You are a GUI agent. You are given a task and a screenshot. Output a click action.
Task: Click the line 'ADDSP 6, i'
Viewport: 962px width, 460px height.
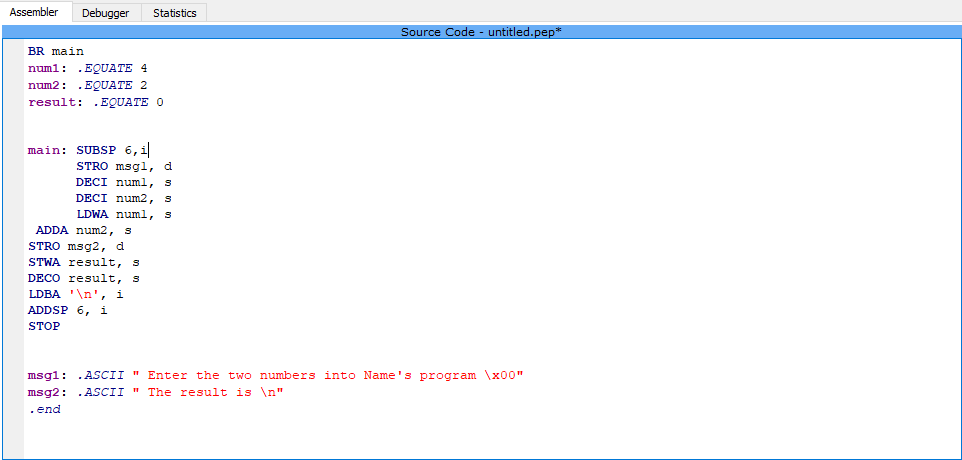click(x=68, y=310)
